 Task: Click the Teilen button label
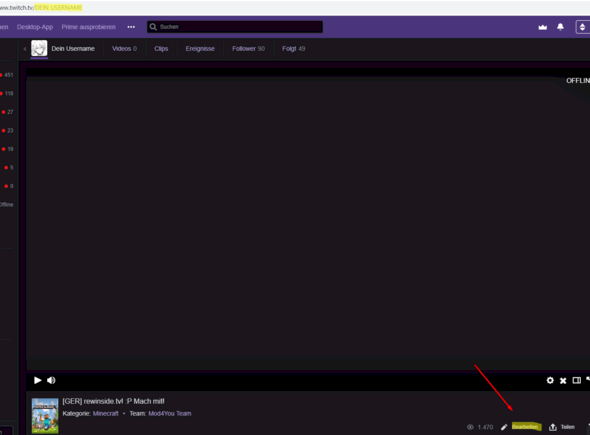coord(568,427)
